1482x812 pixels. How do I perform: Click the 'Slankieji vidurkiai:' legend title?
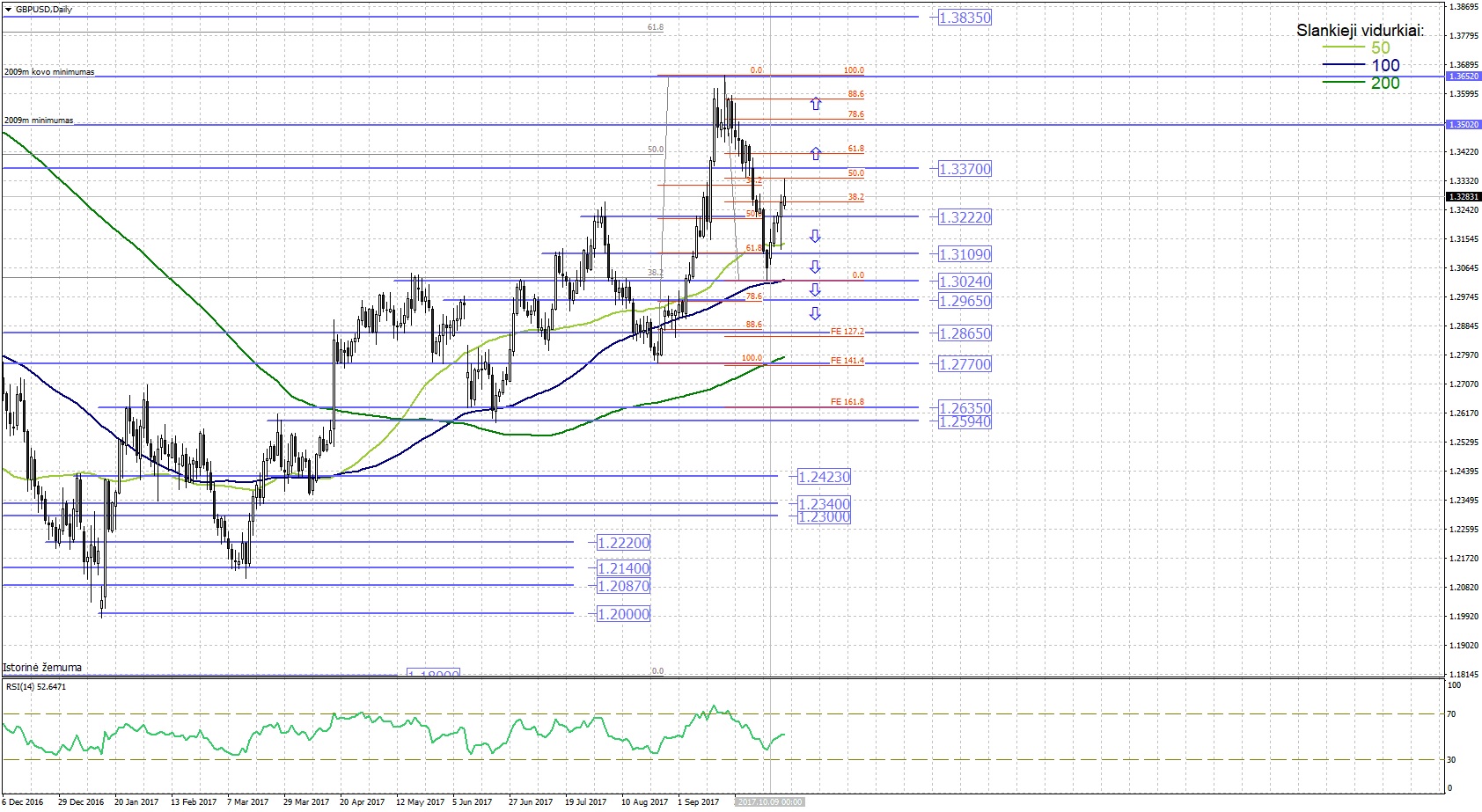[1361, 30]
